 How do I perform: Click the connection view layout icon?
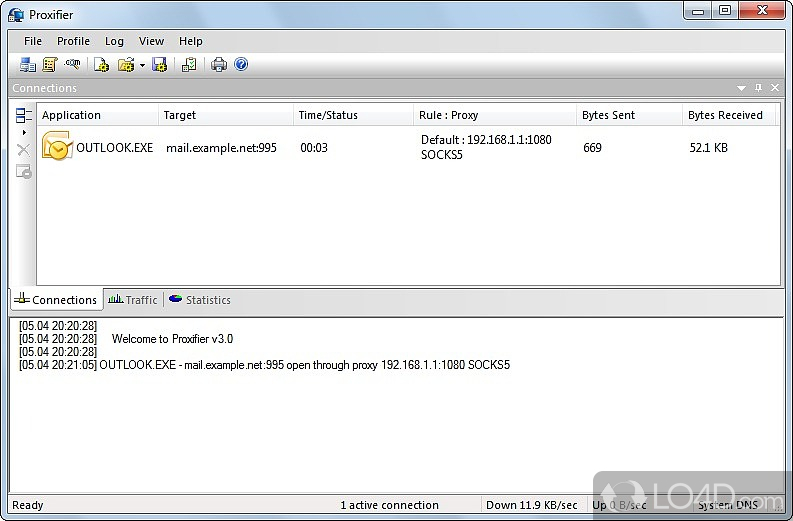(24, 116)
